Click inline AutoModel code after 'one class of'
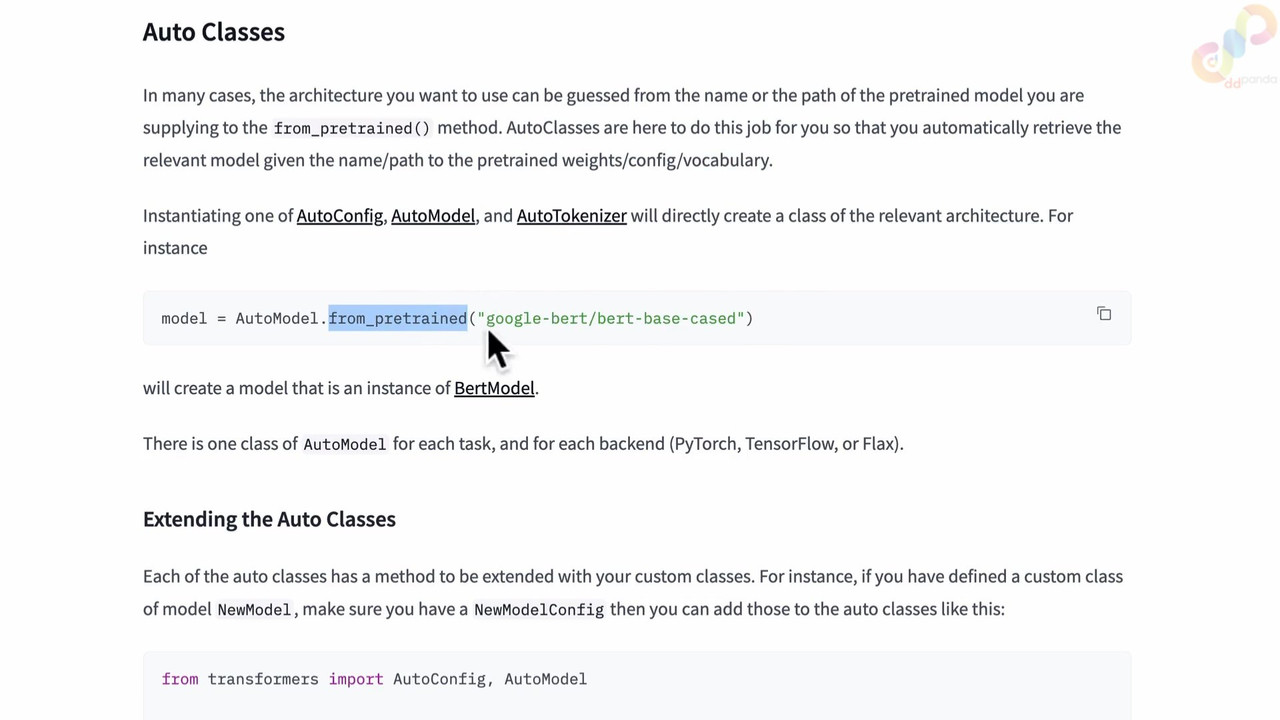Screen dimensions: 1280x720 [344, 444]
